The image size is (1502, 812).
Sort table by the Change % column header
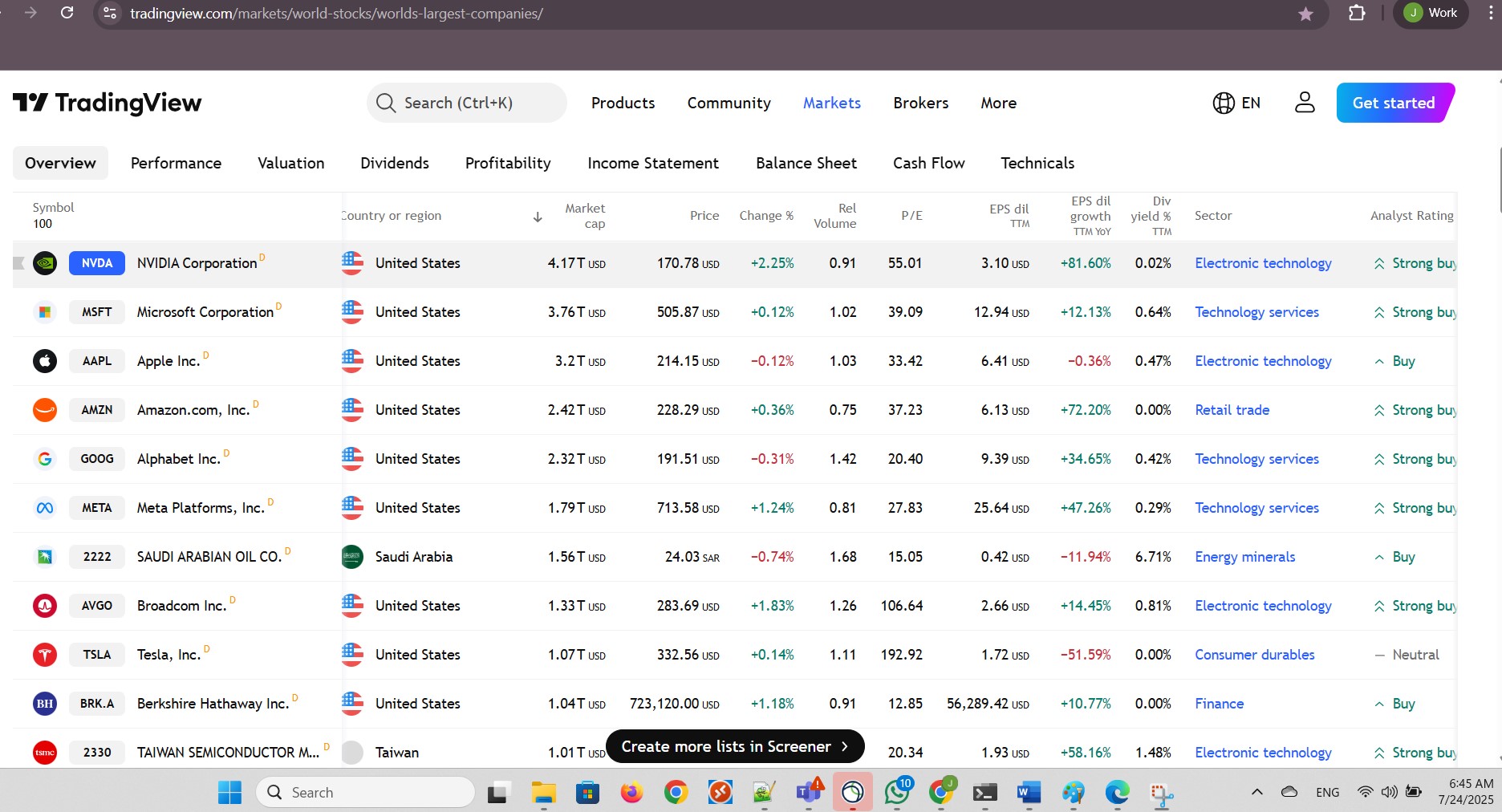766,216
